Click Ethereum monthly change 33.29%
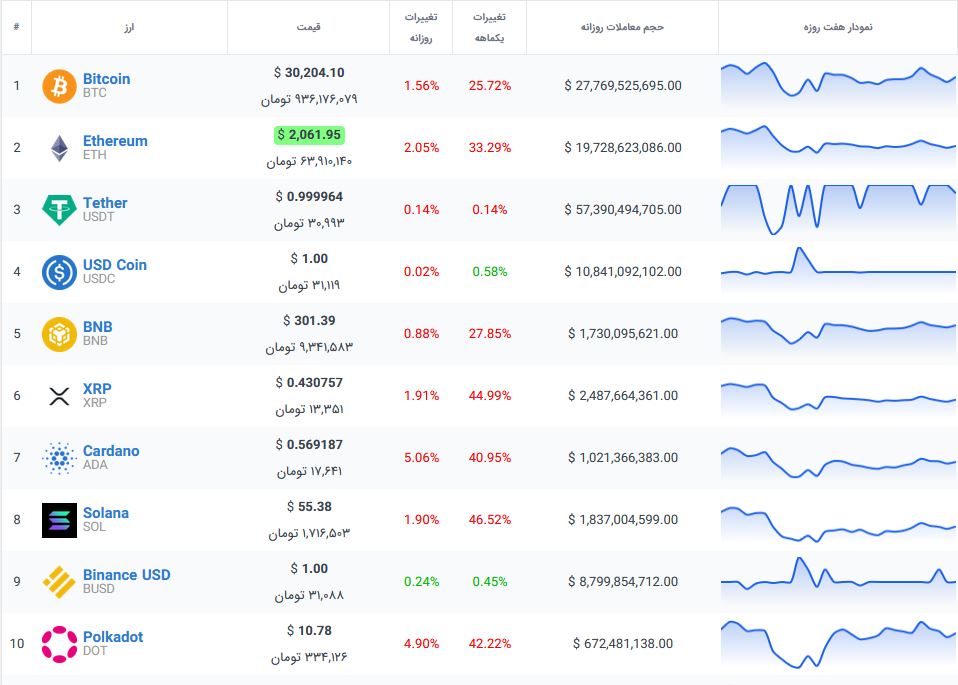This screenshot has width=958, height=685. point(490,147)
